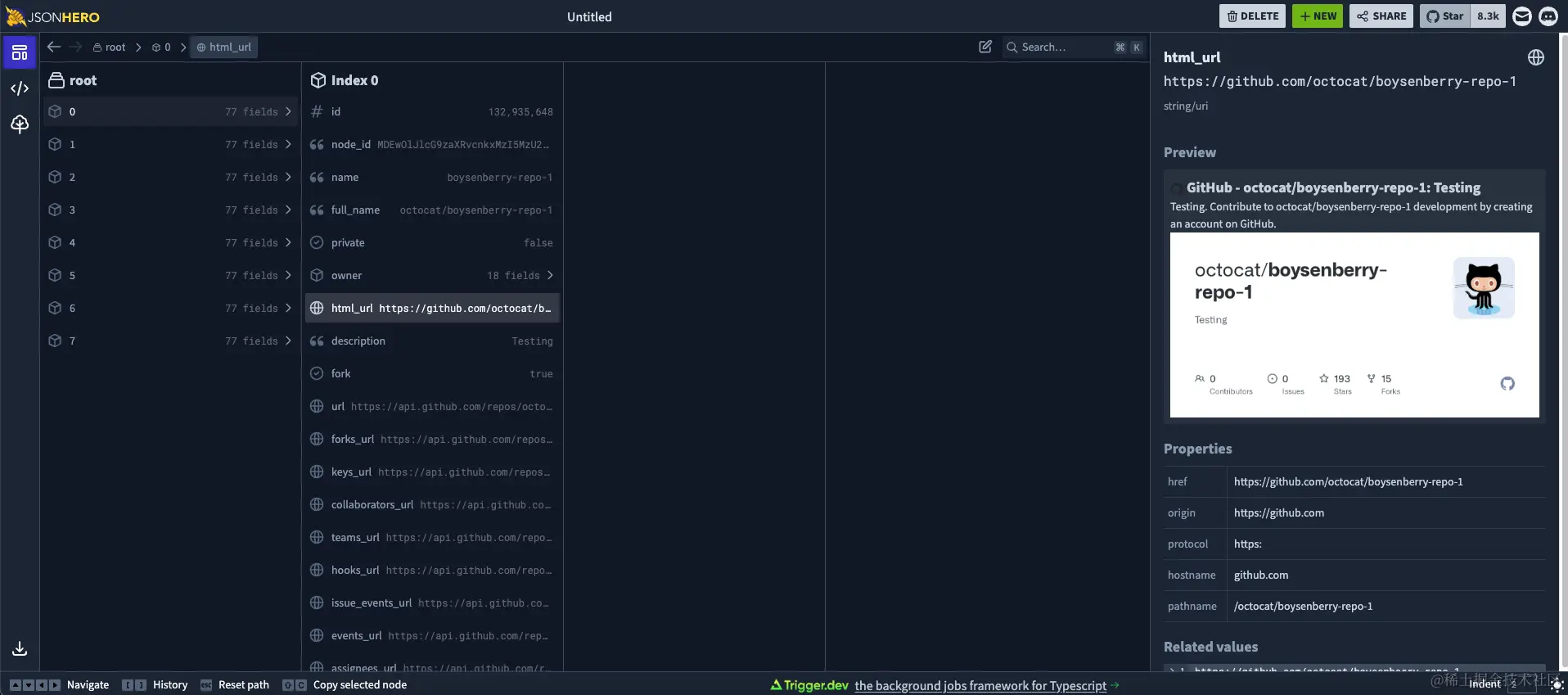Open the Trigger.dev background jobs link
1568x695 pixels.
pyautogui.click(x=980, y=685)
